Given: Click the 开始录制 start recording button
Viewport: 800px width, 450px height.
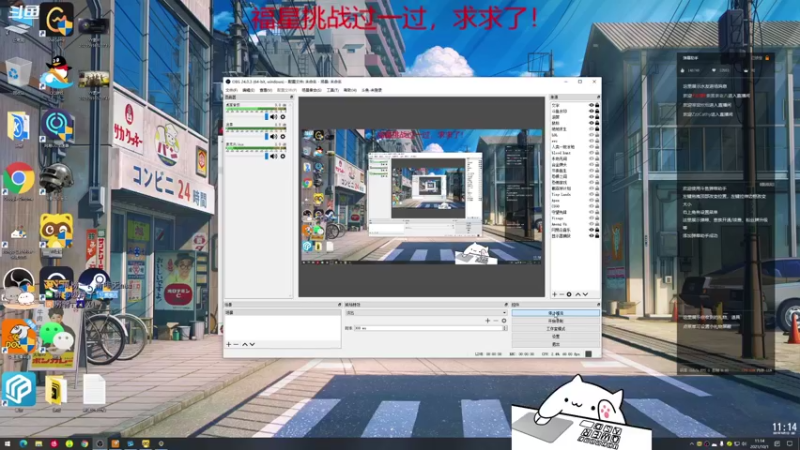Looking at the screenshot, I should 556,321.
